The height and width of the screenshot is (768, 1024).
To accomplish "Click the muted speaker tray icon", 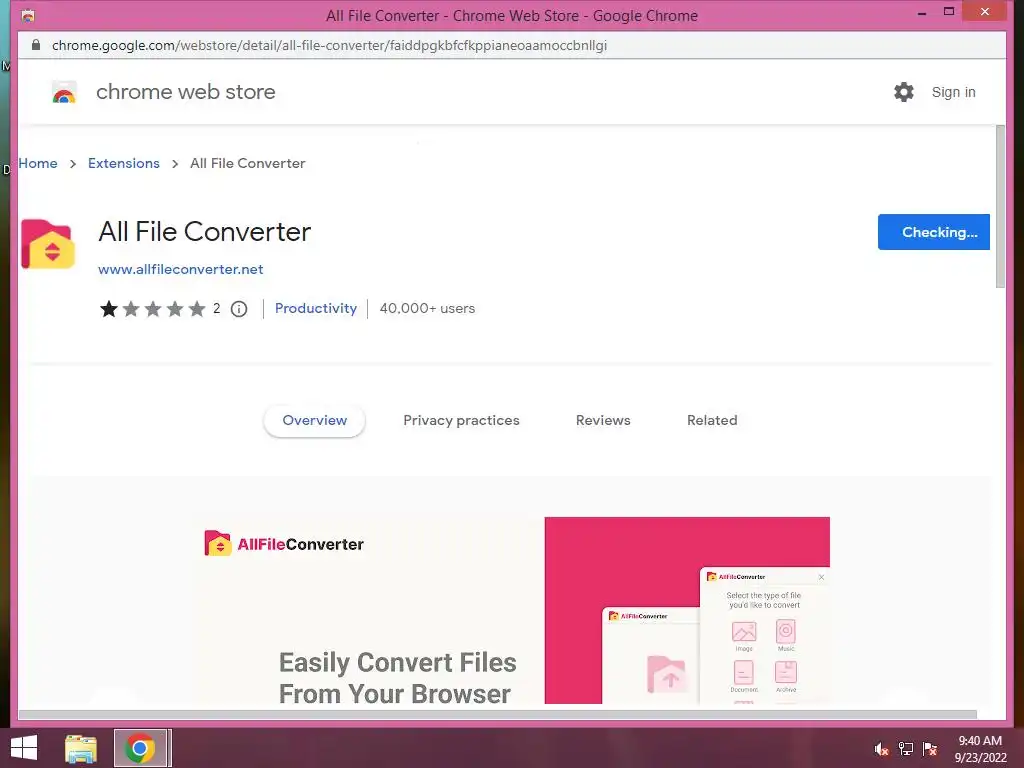I will [x=882, y=749].
